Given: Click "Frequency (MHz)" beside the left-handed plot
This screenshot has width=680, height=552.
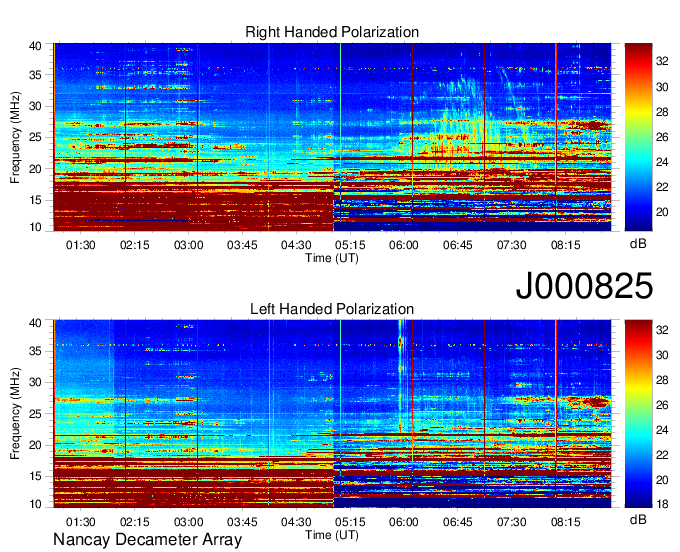Looking at the screenshot, I should pos(15,414).
